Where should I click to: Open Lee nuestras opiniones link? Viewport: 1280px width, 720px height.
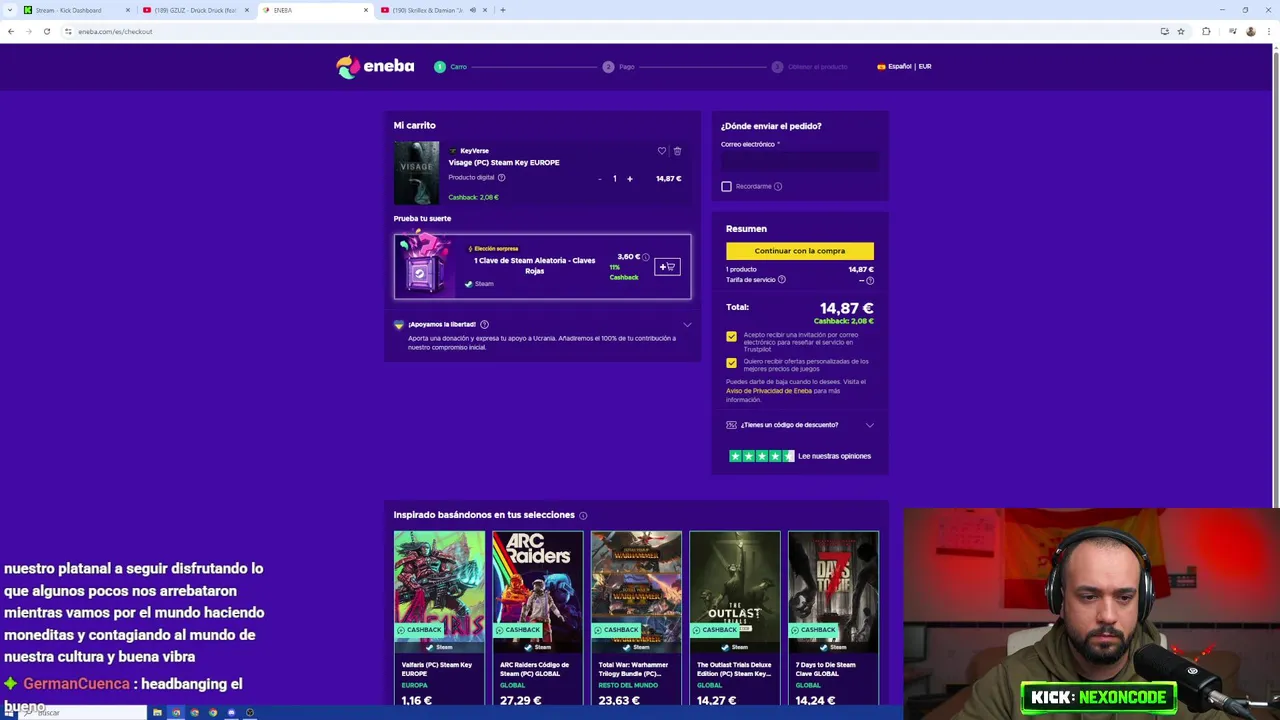[834, 456]
